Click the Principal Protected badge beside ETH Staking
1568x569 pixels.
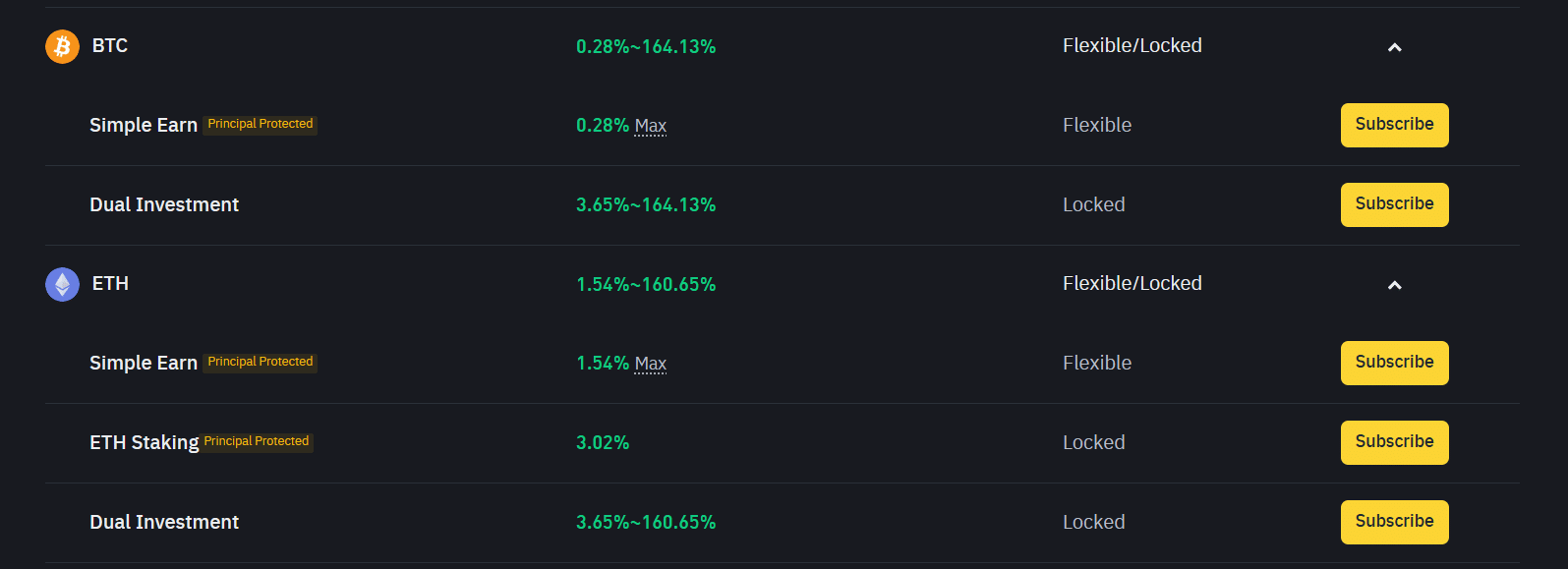tap(256, 441)
